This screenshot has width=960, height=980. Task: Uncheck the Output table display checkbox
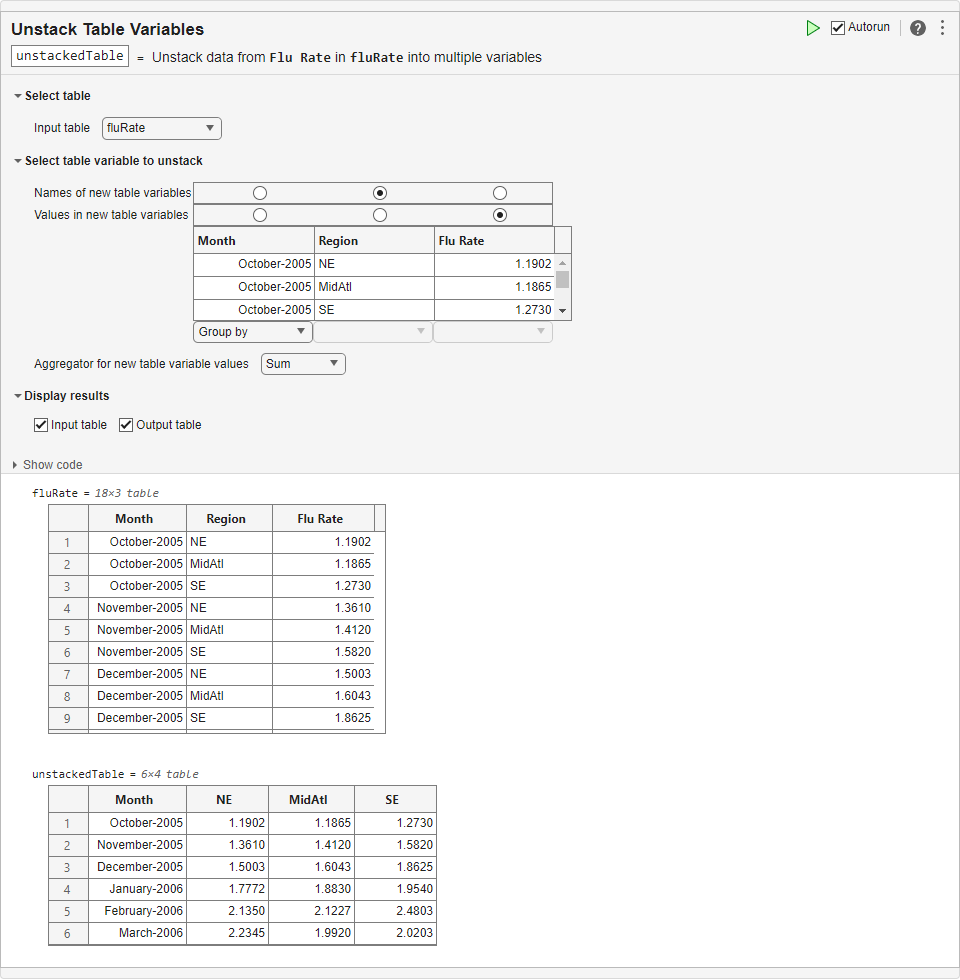point(126,425)
